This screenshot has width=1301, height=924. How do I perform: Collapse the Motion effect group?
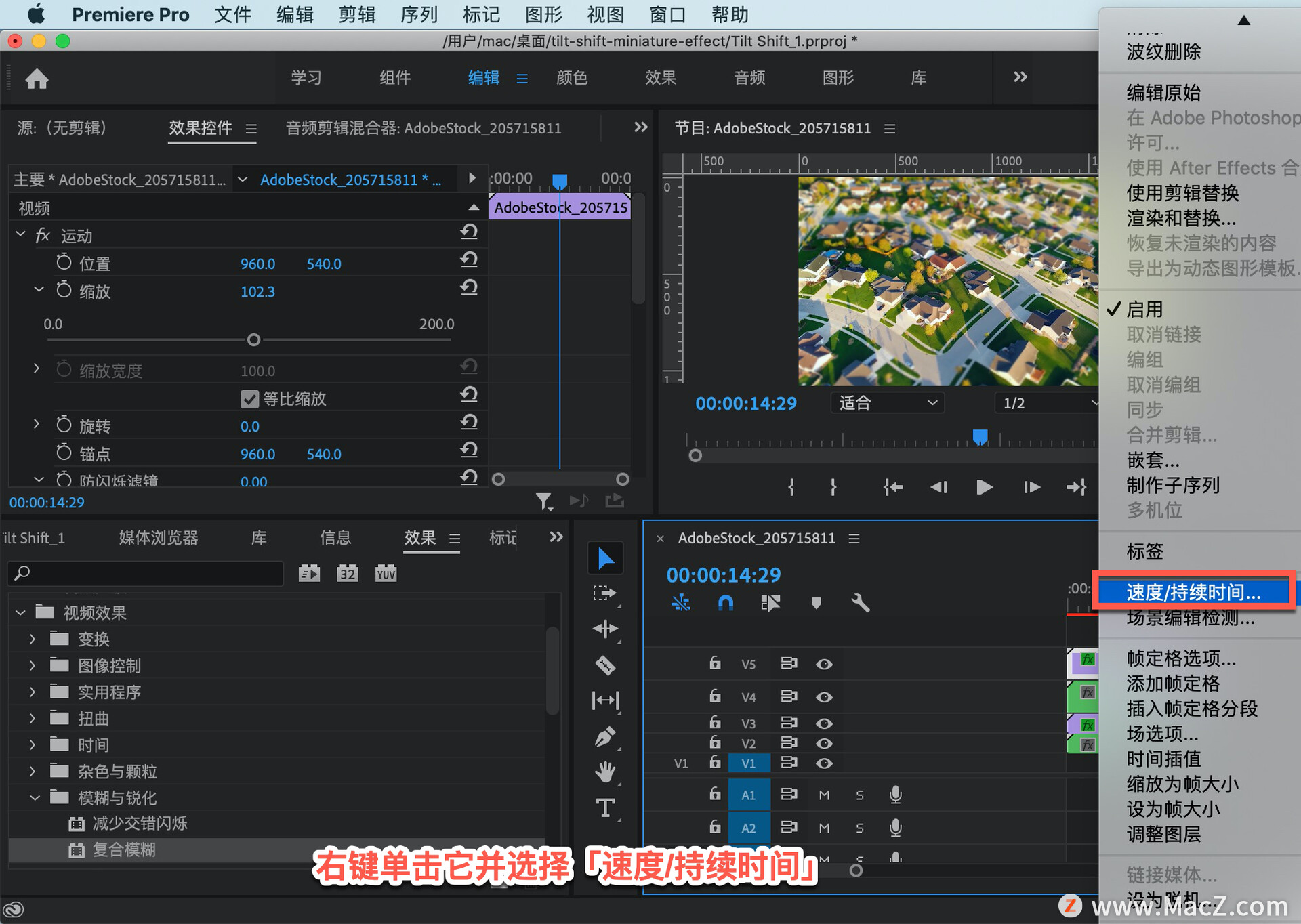20,234
